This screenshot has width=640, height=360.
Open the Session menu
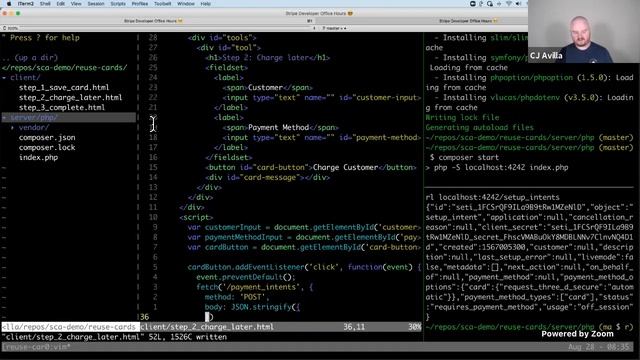[x=96, y=4]
